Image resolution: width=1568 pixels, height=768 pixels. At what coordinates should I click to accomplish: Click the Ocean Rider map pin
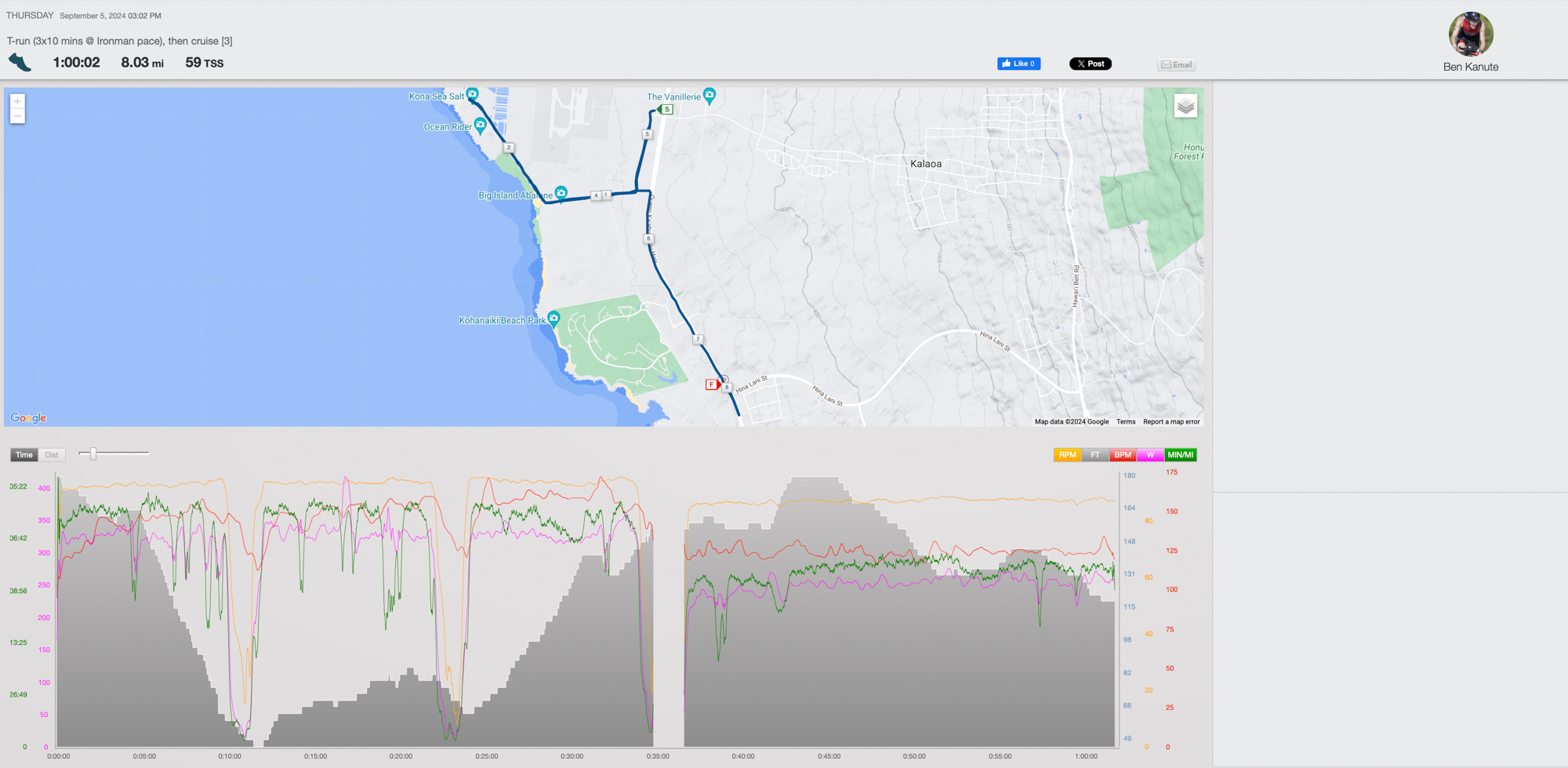481,125
